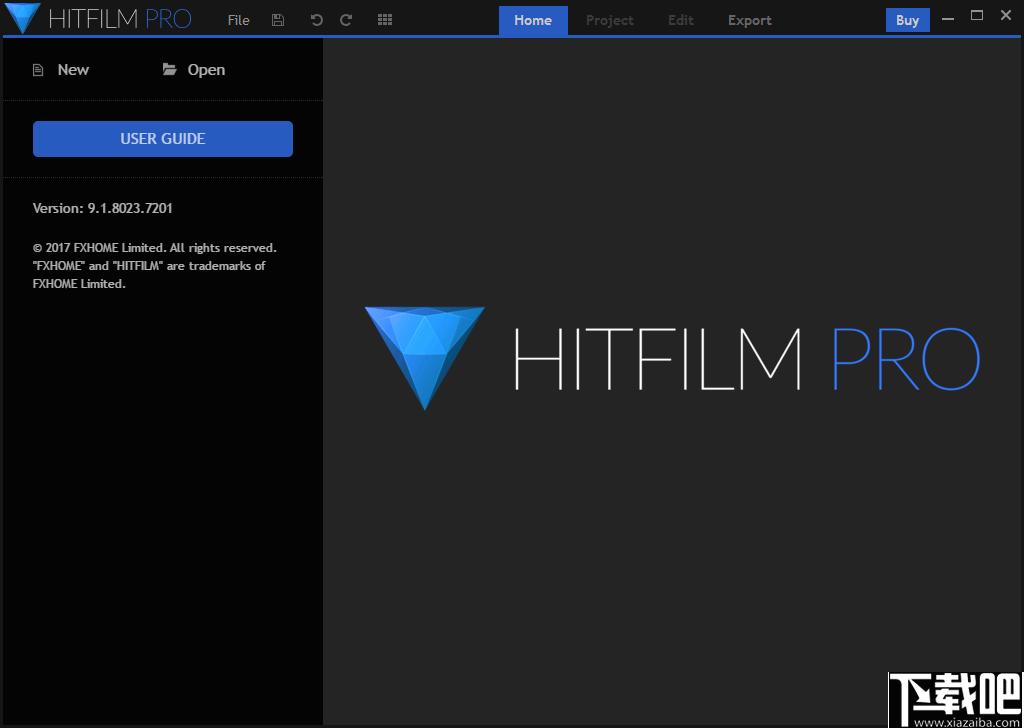Click the redo arrow icon
1024x728 pixels.
[x=346, y=20]
